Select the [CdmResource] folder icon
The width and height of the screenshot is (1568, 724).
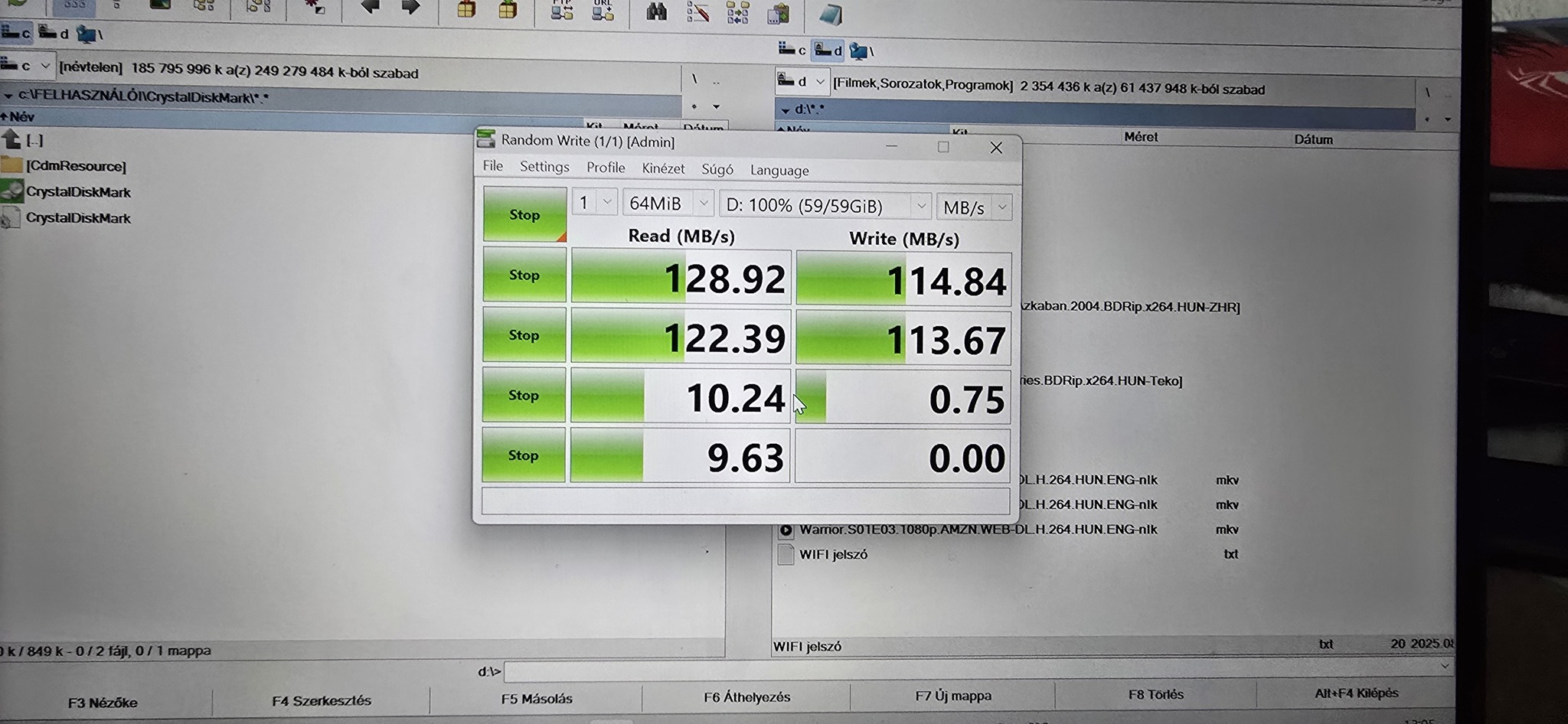coord(11,165)
